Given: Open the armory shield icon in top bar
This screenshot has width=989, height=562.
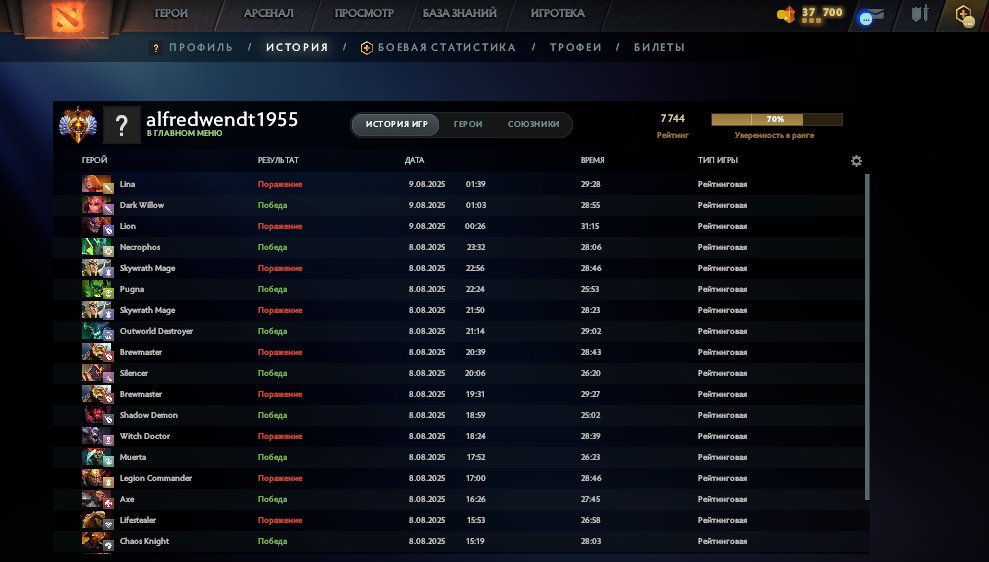Looking at the screenshot, I should (x=920, y=14).
